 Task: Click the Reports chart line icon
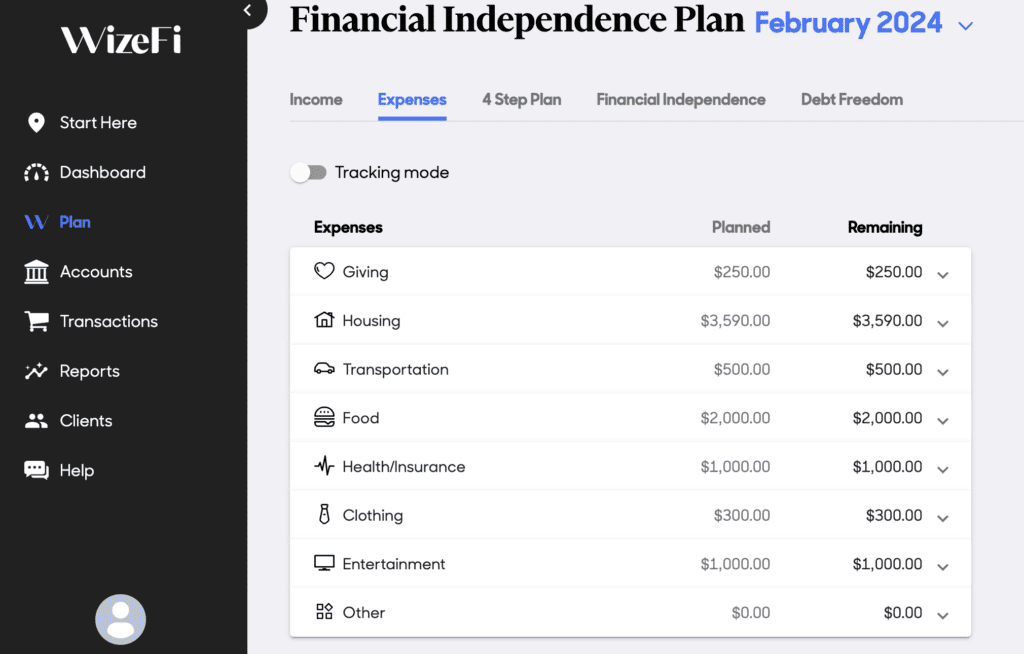36,371
